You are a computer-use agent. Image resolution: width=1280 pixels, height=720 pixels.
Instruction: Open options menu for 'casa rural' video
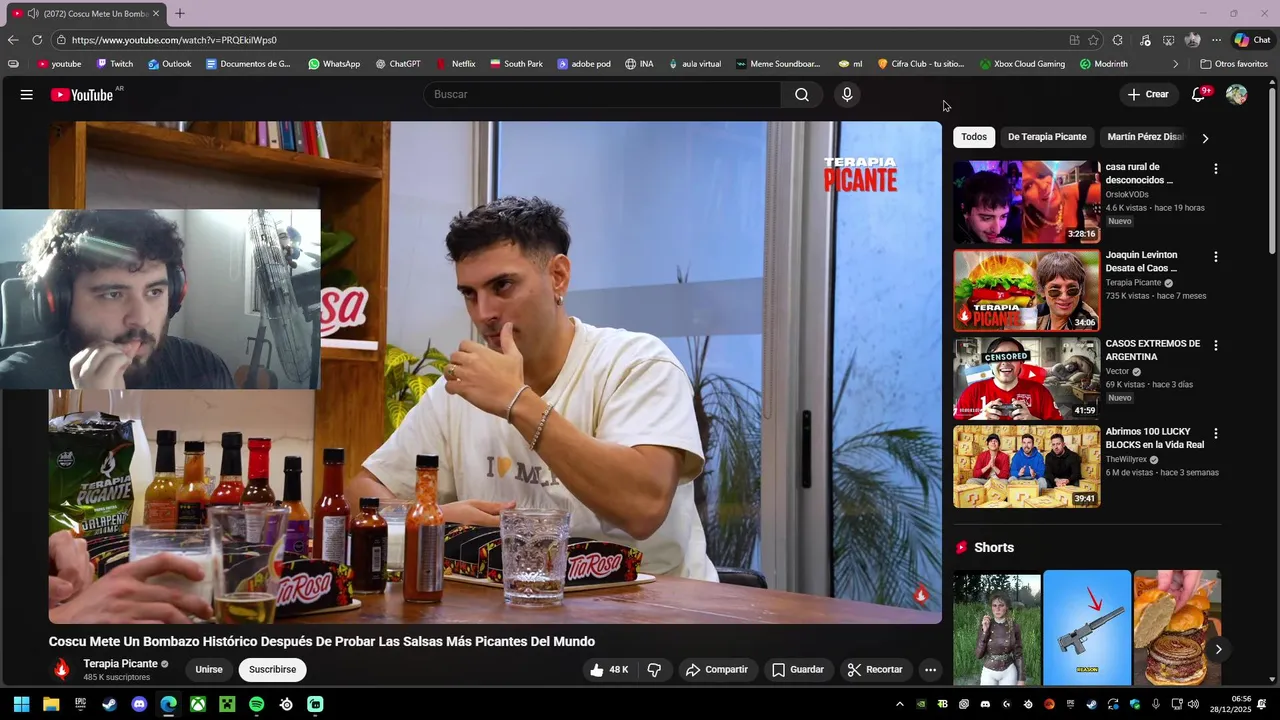click(x=1216, y=169)
